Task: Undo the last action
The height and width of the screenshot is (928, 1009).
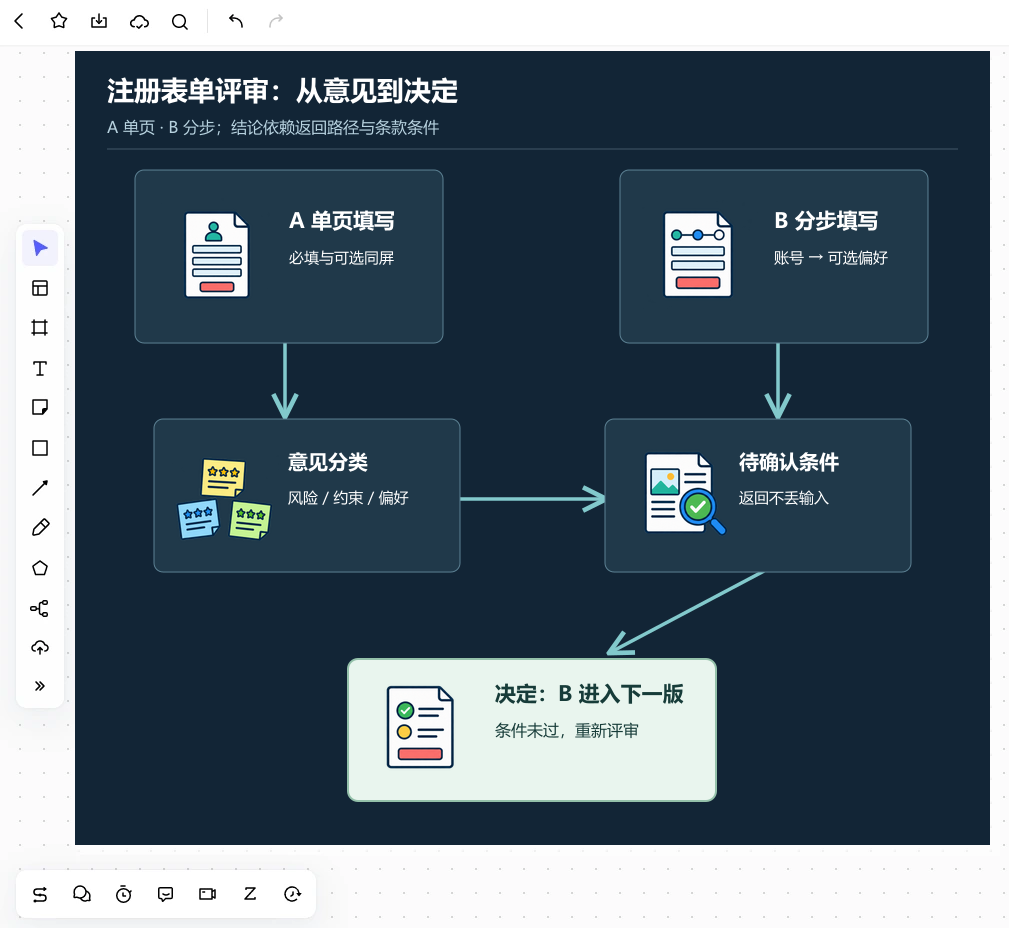Action: [236, 21]
